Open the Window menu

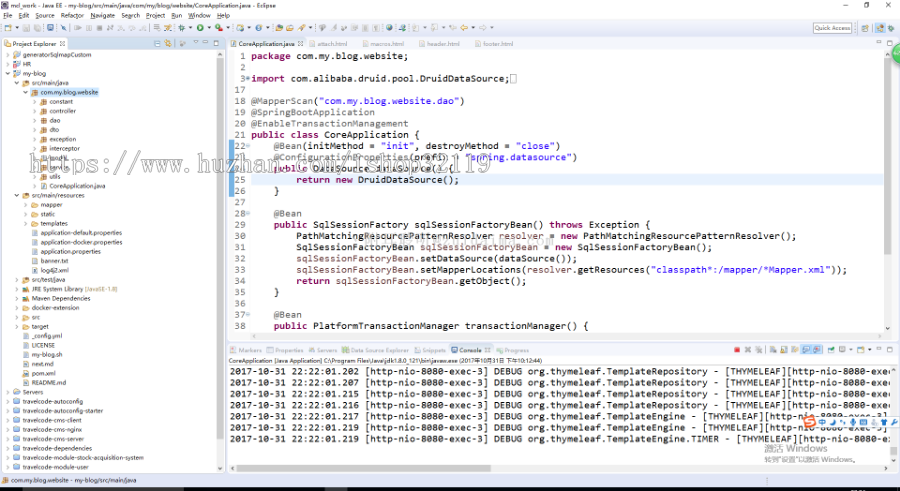199,16
